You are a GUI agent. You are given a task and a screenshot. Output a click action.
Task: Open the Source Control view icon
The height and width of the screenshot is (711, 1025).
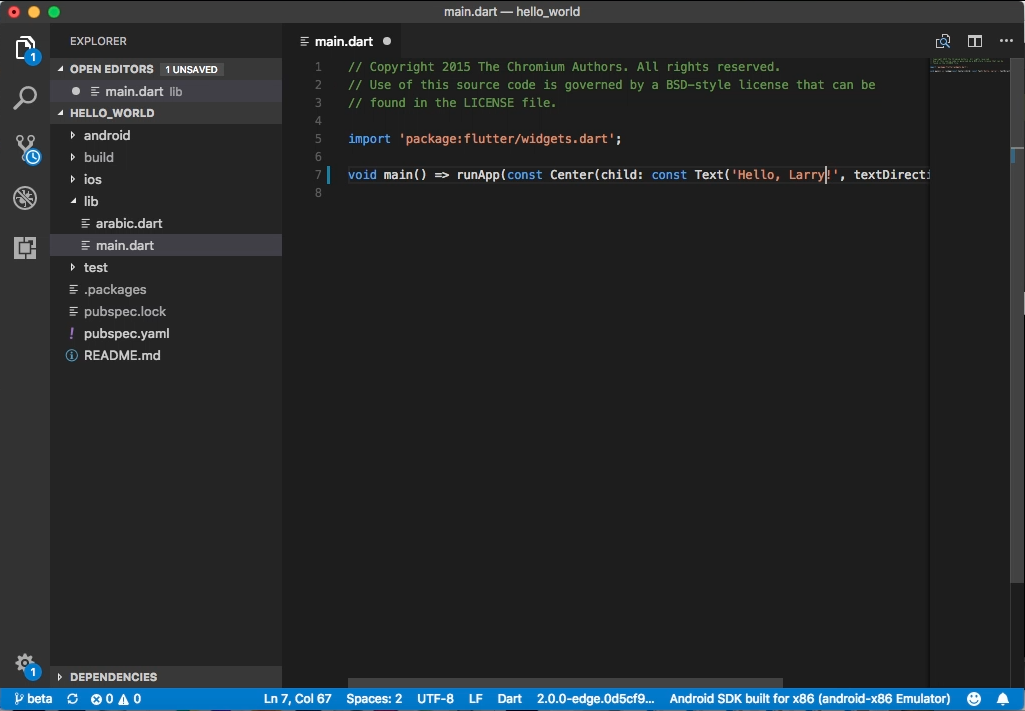[26, 149]
